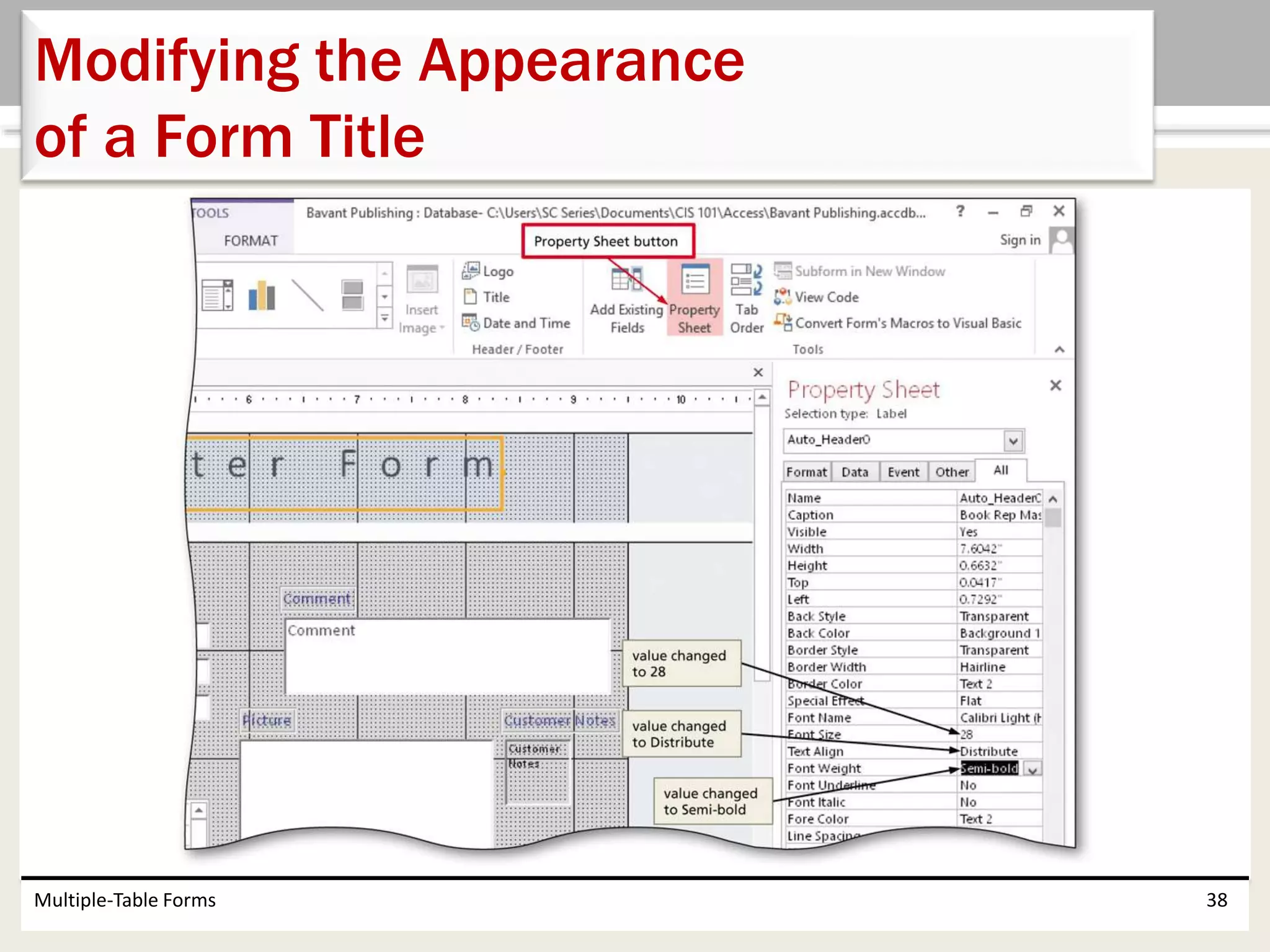Click the Top value 0.0417"
This screenshot has height=952, width=1270.
pos(1000,583)
